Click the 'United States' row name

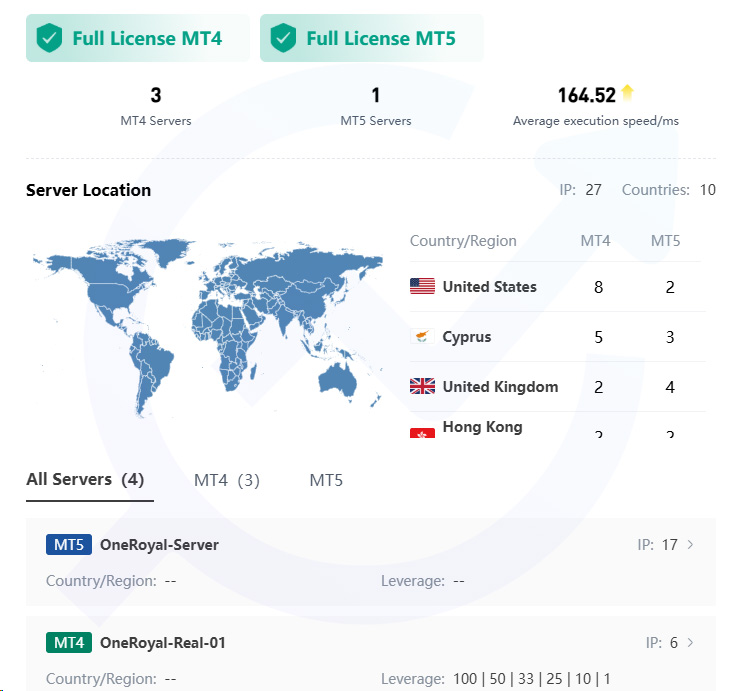point(490,286)
